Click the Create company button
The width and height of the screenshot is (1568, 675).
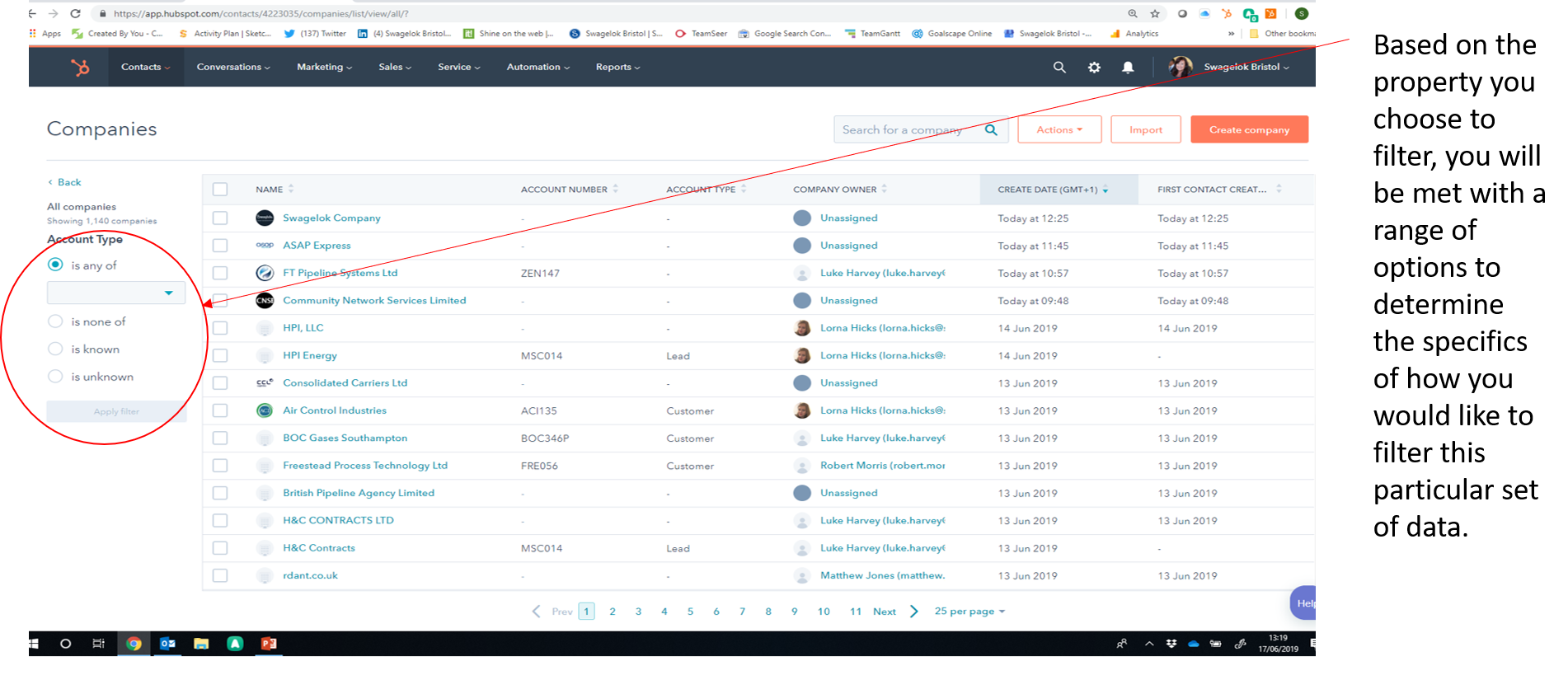coord(1249,129)
